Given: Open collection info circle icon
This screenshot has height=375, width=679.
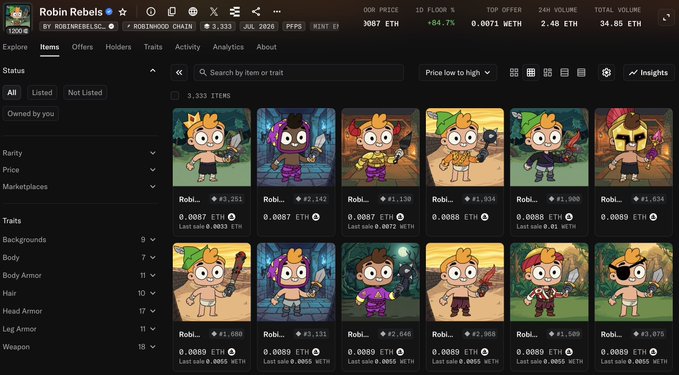Looking at the screenshot, I should click(x=151, y=12).
